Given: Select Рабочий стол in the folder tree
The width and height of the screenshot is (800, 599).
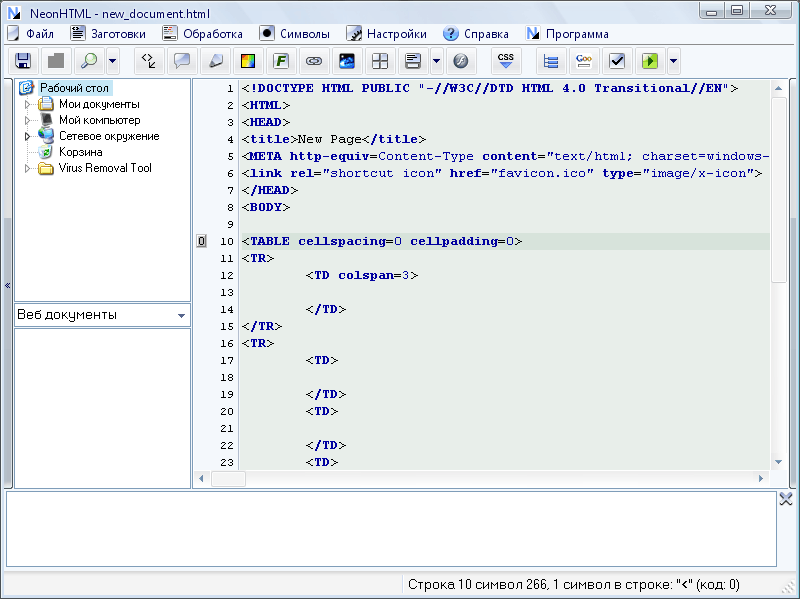Looking at the screenshot, I should (x=74, y=88).
